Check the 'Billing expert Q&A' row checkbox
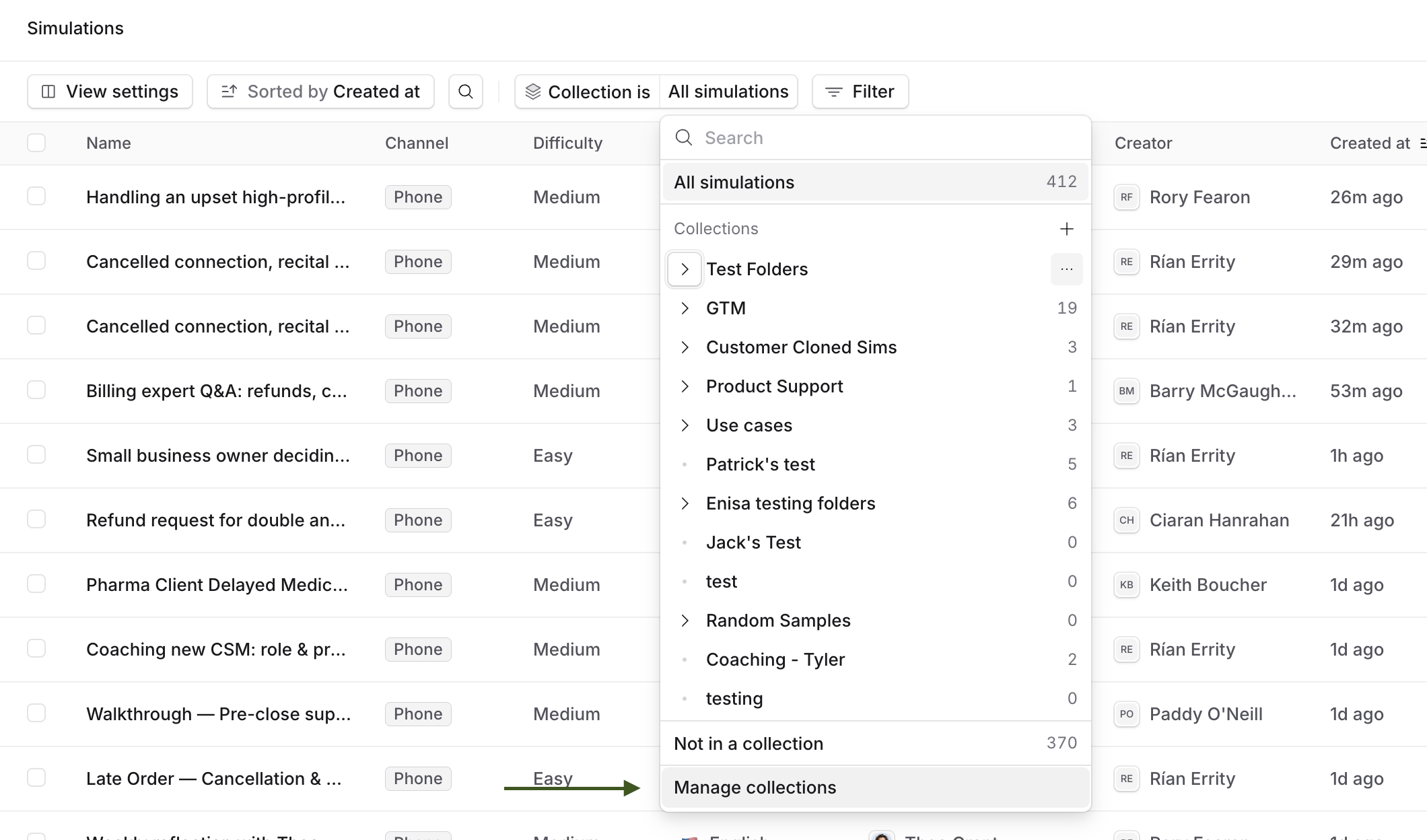The image size is (1427, 840). pyautogui.click(x=36, y=390)
